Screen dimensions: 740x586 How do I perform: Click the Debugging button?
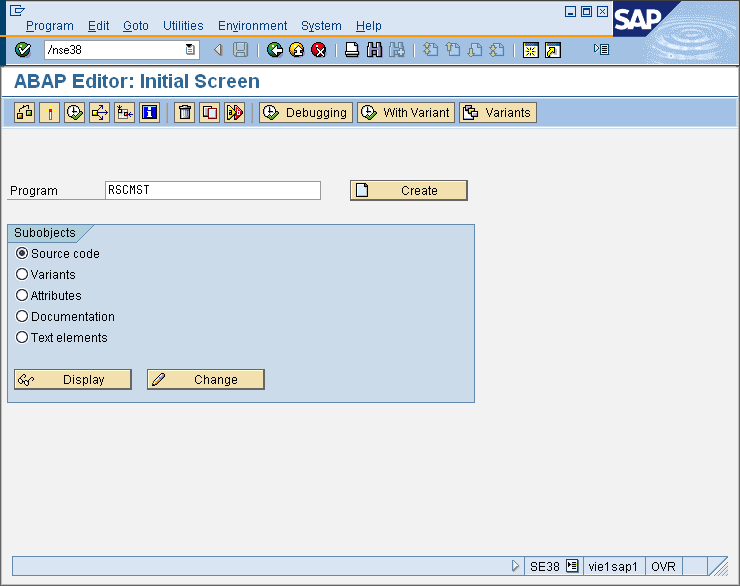point(306,113)
